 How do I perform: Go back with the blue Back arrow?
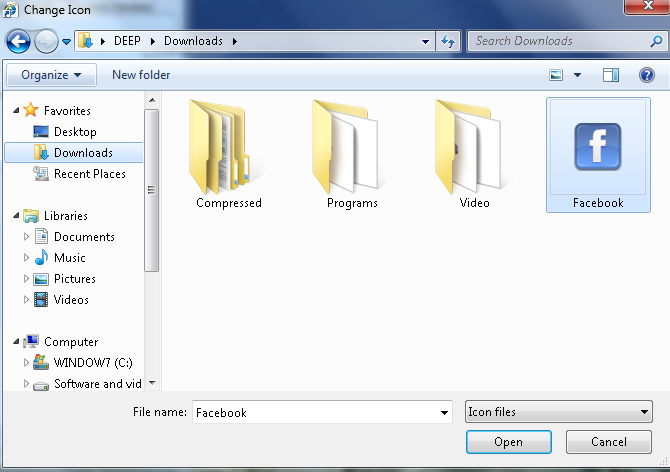pyautogui.click(x=18, y=41)
